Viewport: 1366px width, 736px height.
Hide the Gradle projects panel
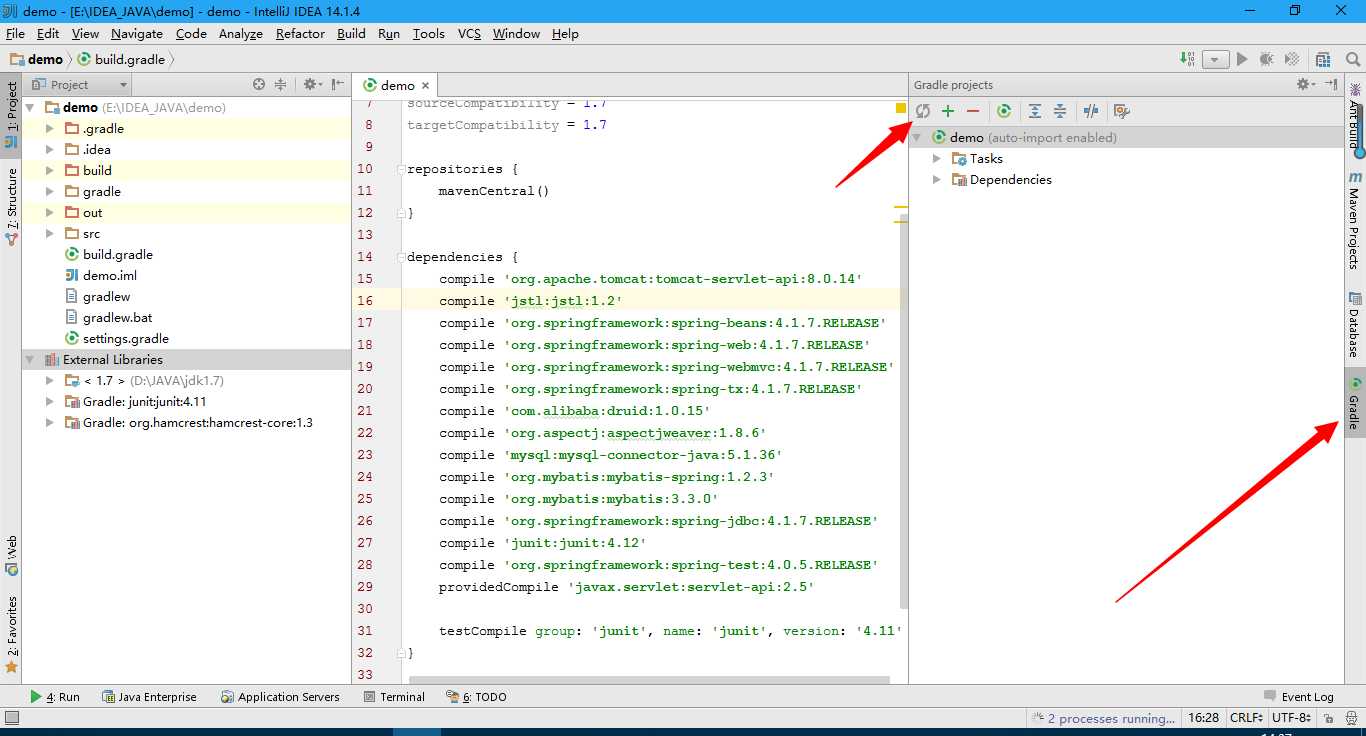click(x=1331, y=85)
